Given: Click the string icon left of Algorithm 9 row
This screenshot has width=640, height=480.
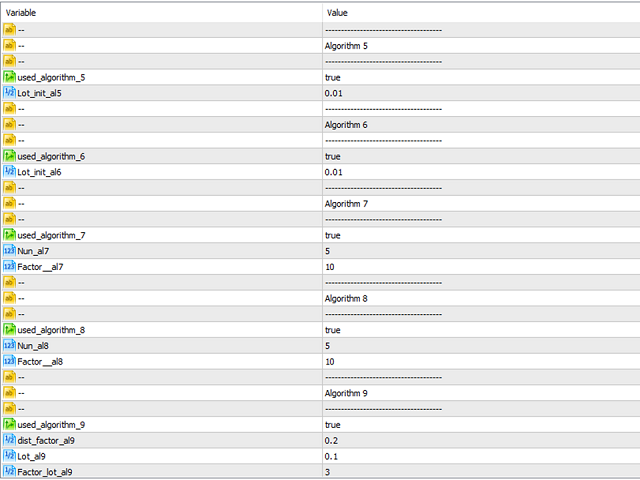Looking at the screenshot, I should pyautogui.click(x=9, y=393).
